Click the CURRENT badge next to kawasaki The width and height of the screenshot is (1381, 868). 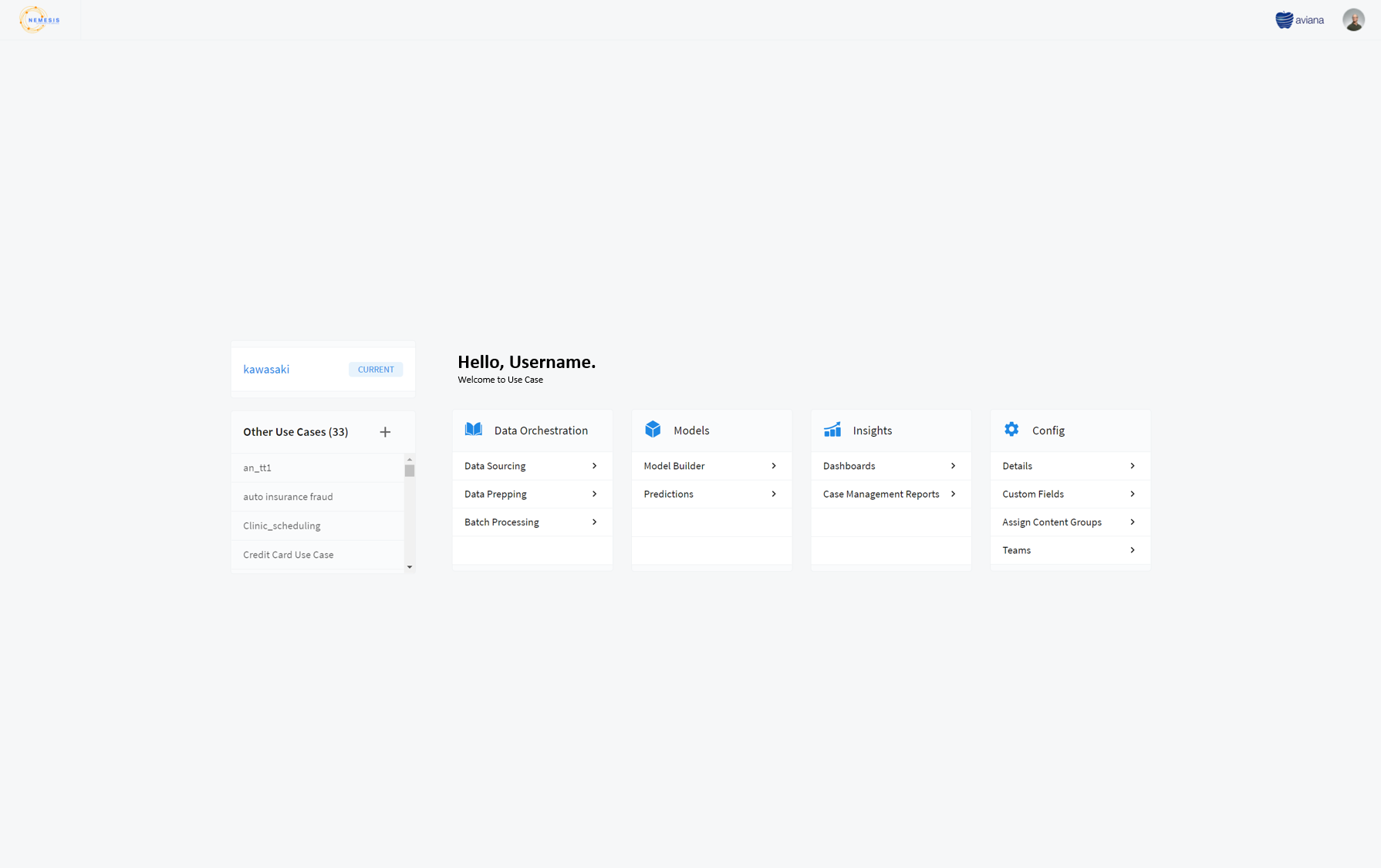[376, 369]
